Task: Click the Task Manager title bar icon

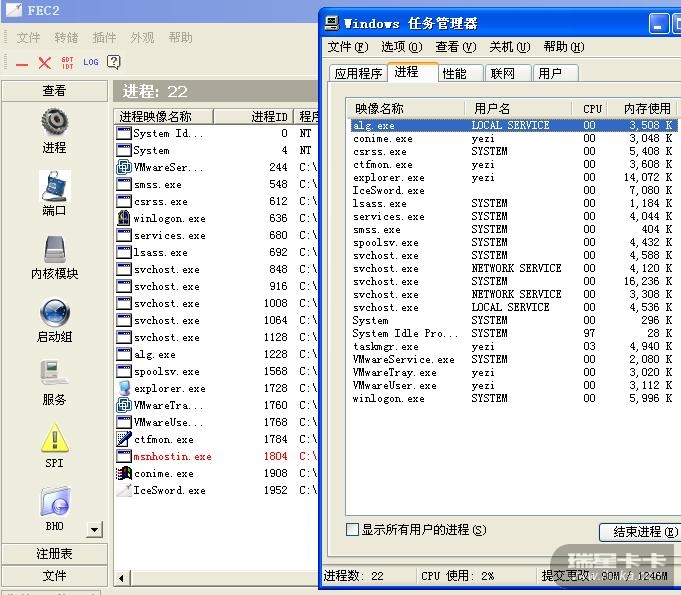Action: 332,23
